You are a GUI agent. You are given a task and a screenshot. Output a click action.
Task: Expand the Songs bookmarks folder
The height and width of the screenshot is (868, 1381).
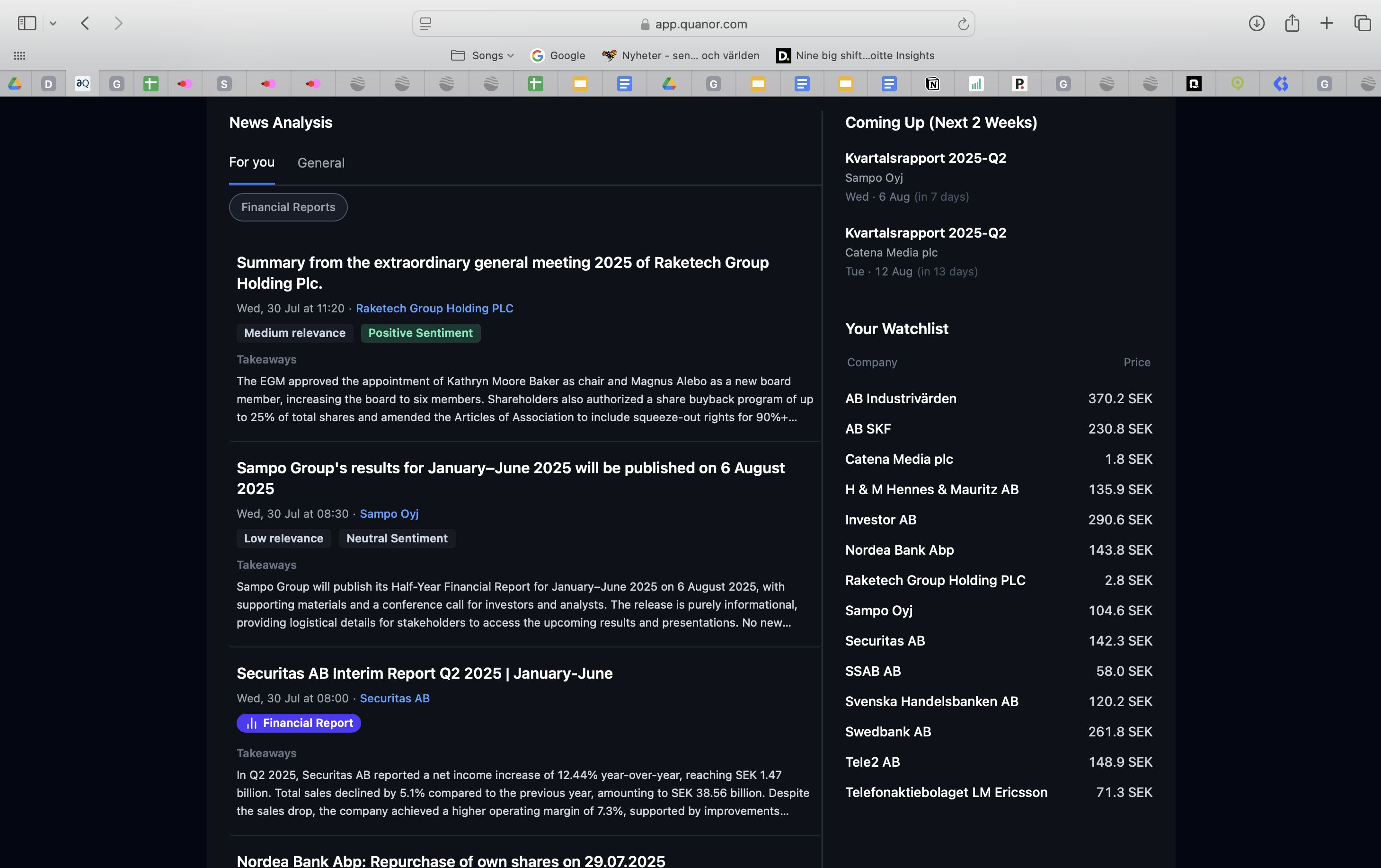(482, 56)
